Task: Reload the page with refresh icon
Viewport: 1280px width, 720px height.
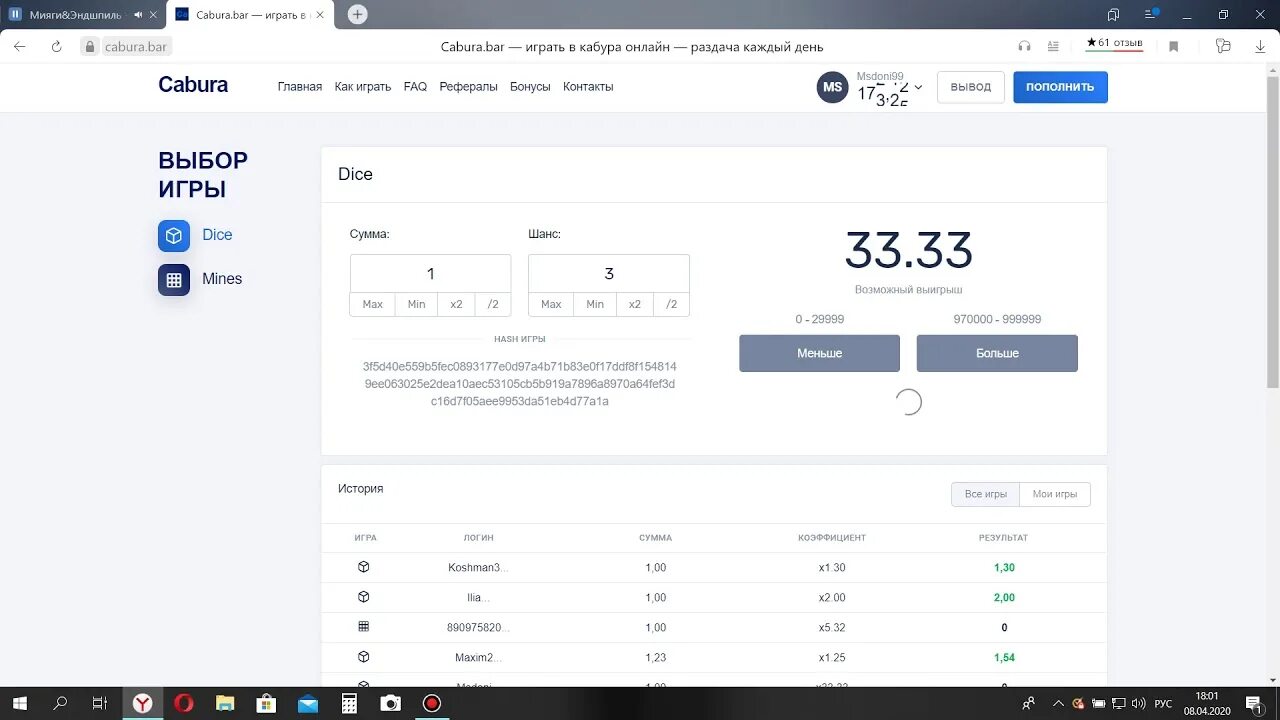Action: click(x=57, y=46)
